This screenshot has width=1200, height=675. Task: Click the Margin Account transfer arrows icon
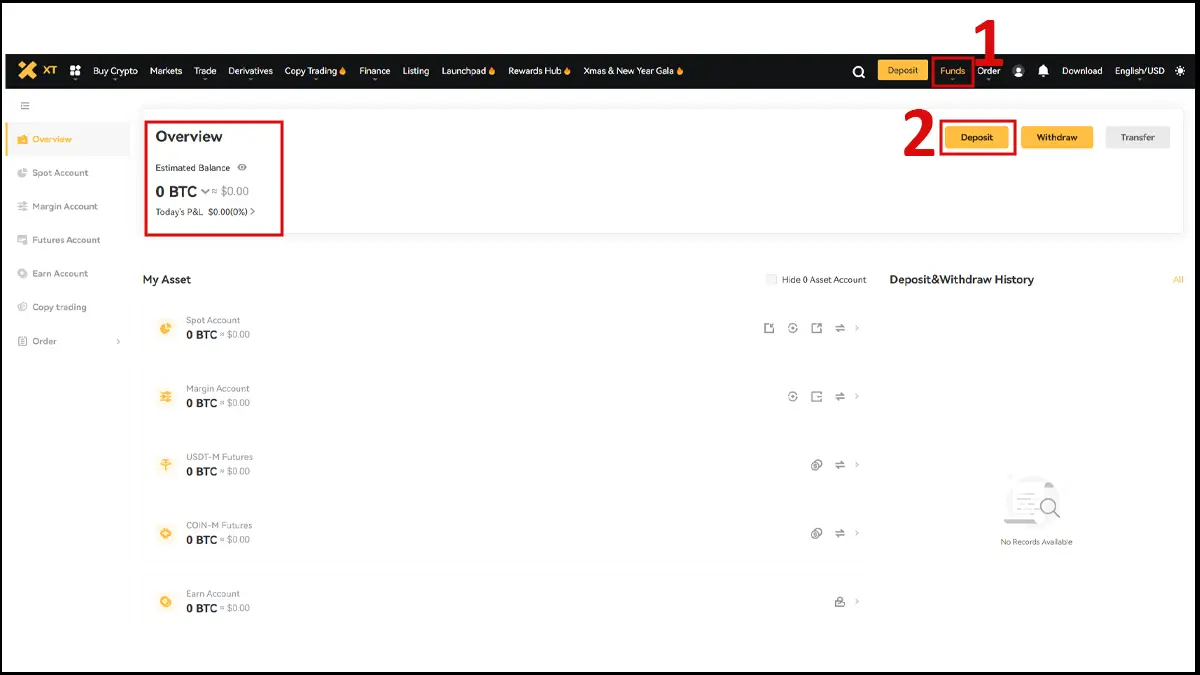840,397
